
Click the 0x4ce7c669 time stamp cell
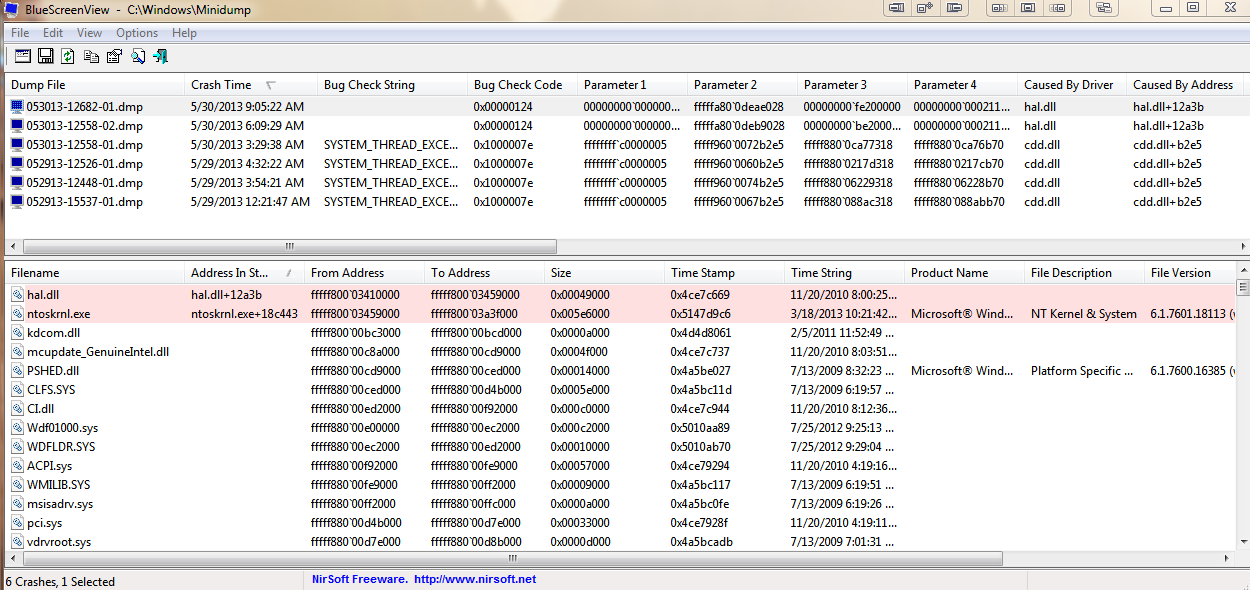tap(700, 295)
